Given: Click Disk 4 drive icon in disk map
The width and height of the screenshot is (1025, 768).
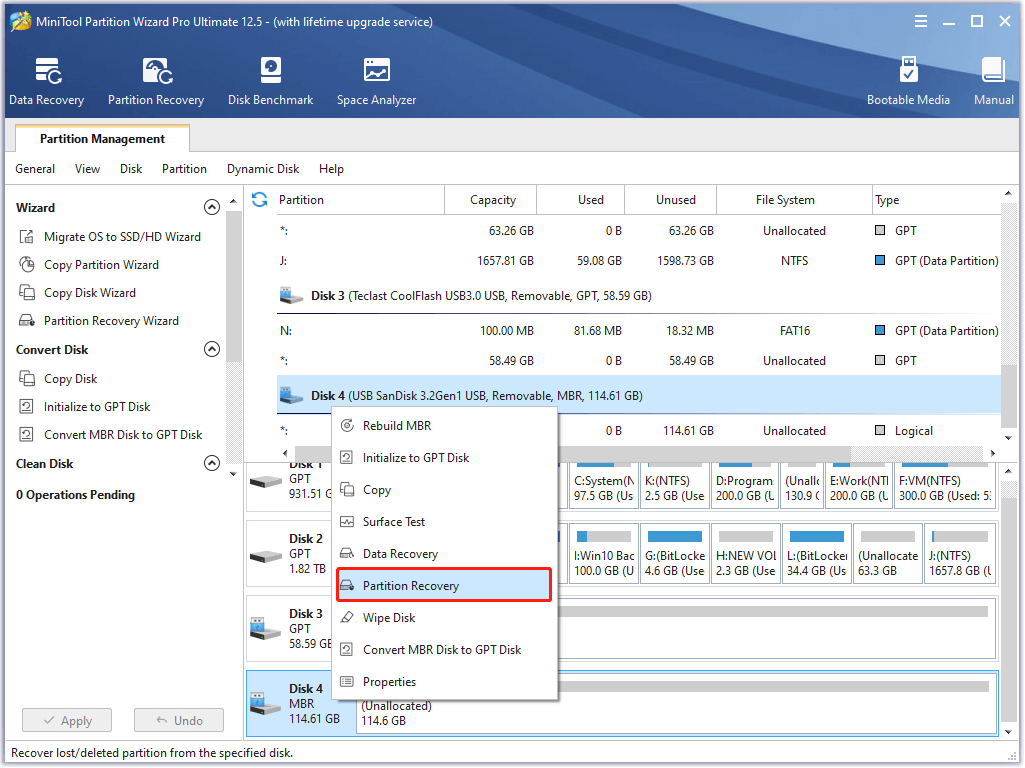Looking at the screenshot, I should (x=265, y=704).
